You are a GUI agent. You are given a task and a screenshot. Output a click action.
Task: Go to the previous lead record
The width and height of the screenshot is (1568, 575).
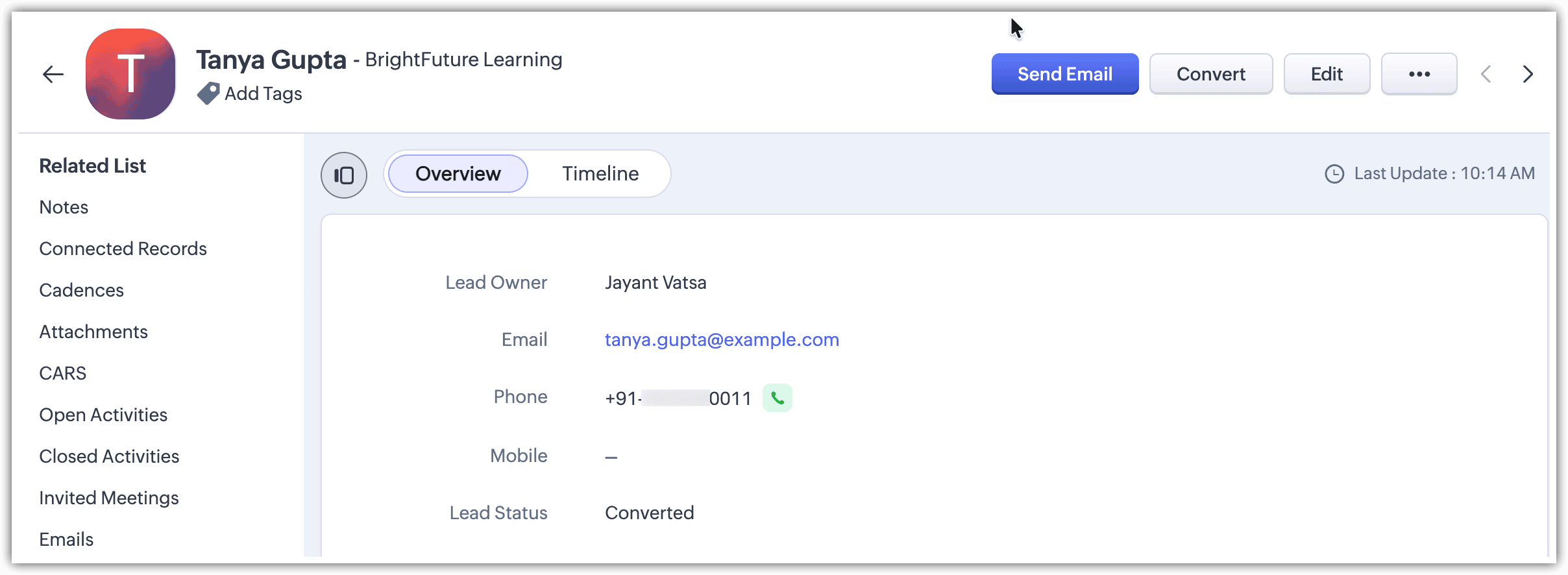(1486, 74)
